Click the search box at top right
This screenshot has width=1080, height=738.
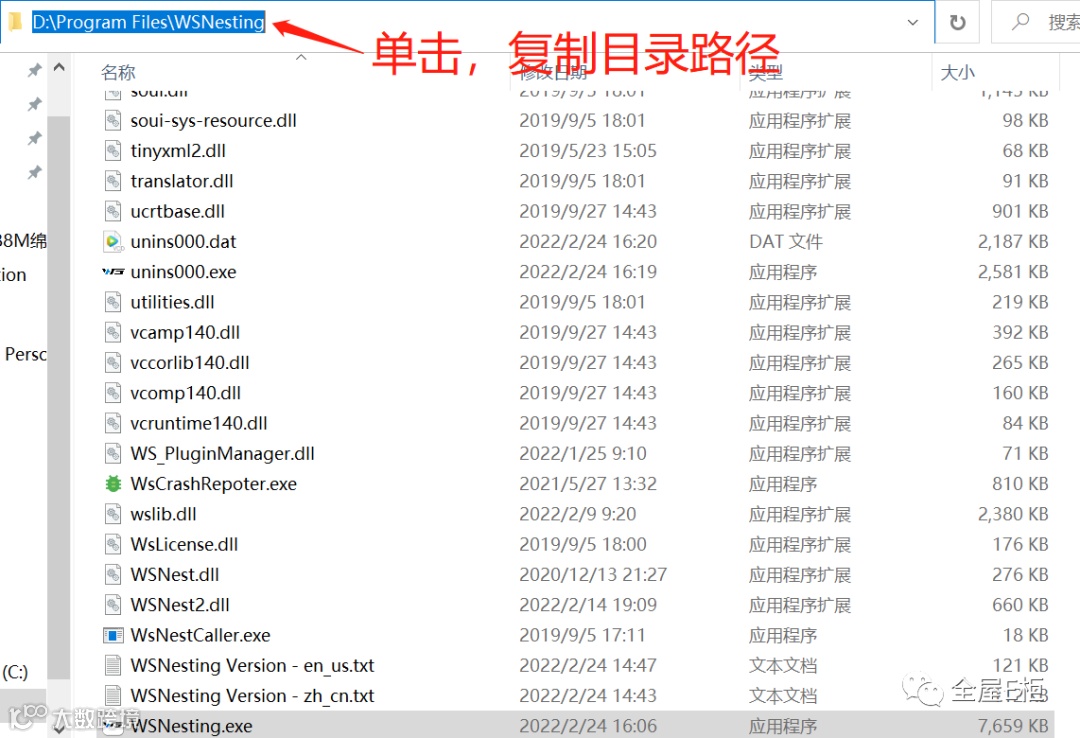coord(1036,22)
